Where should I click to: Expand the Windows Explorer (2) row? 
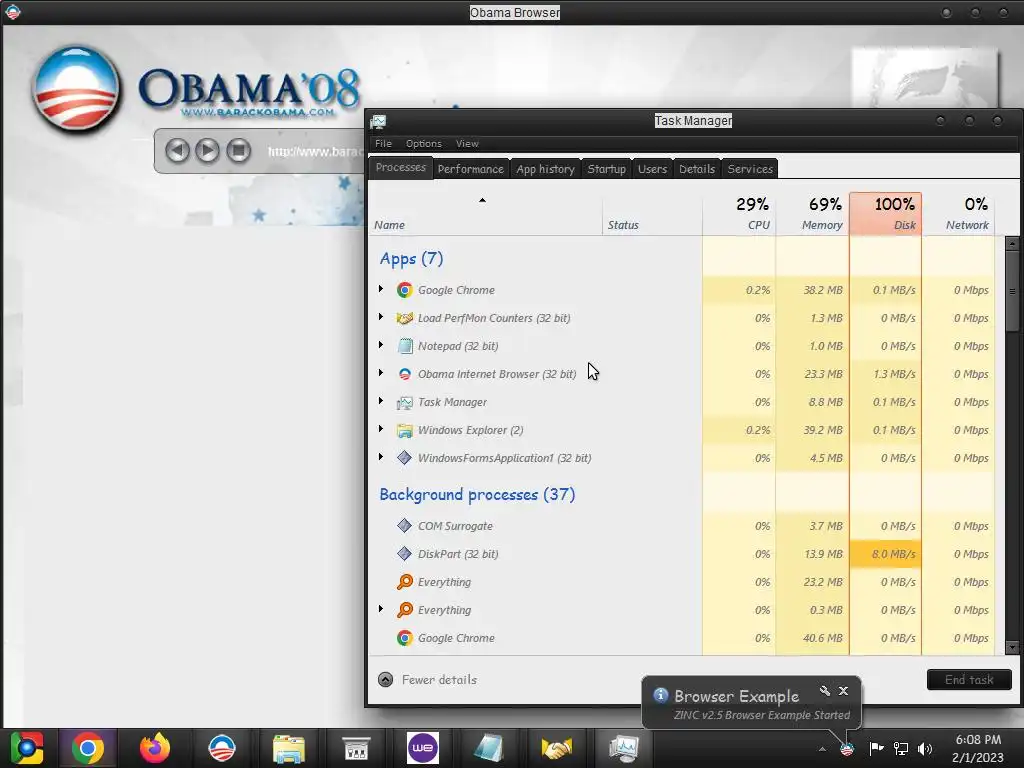[381, 429]
